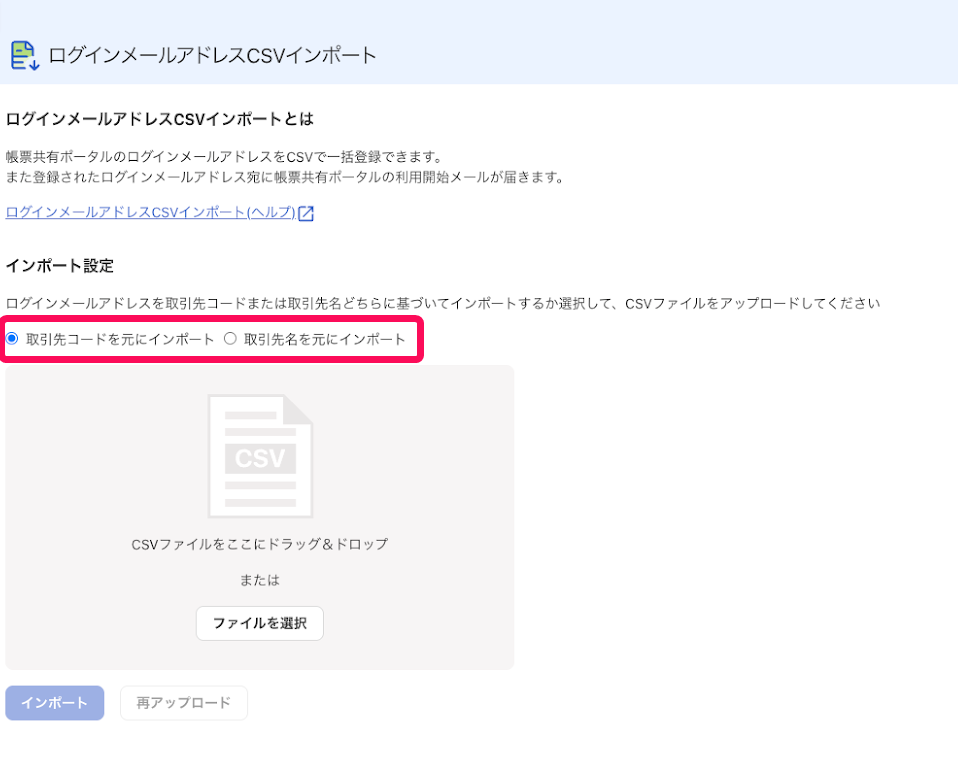Open the external link icon beside the help link
Image resolution: width=958 pixels, height=767 pixels.
pyautogui.click(x=305, y=213)
